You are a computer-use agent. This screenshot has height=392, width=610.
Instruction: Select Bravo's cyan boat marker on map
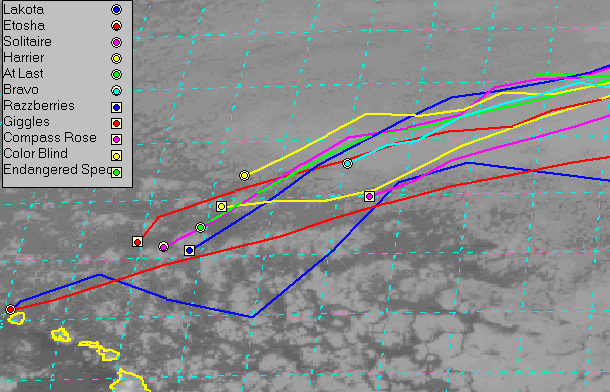click(x=347, y=163)
